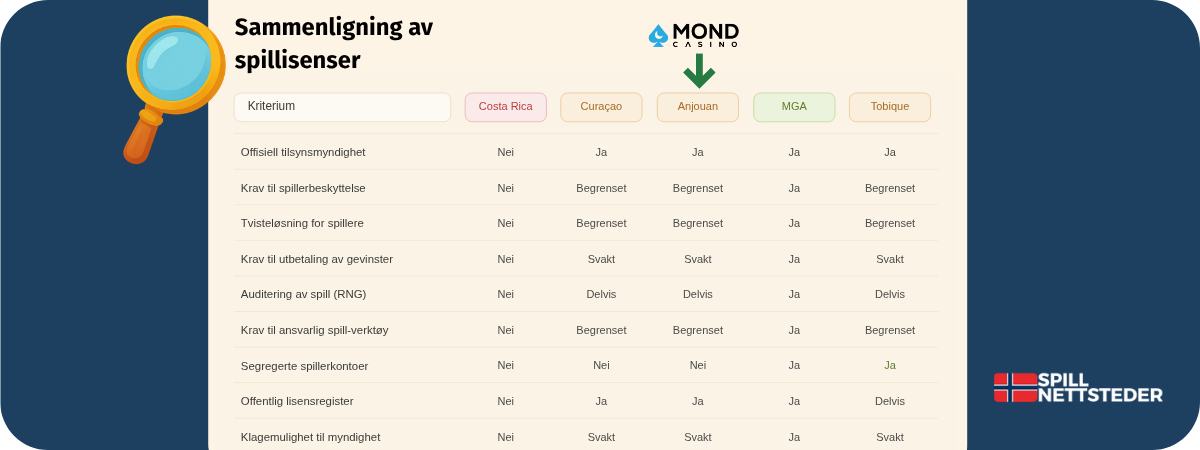Viewport: 1200px width, 450px height.
Task: Click the Mond Casino logo
Action: point(694,35)
